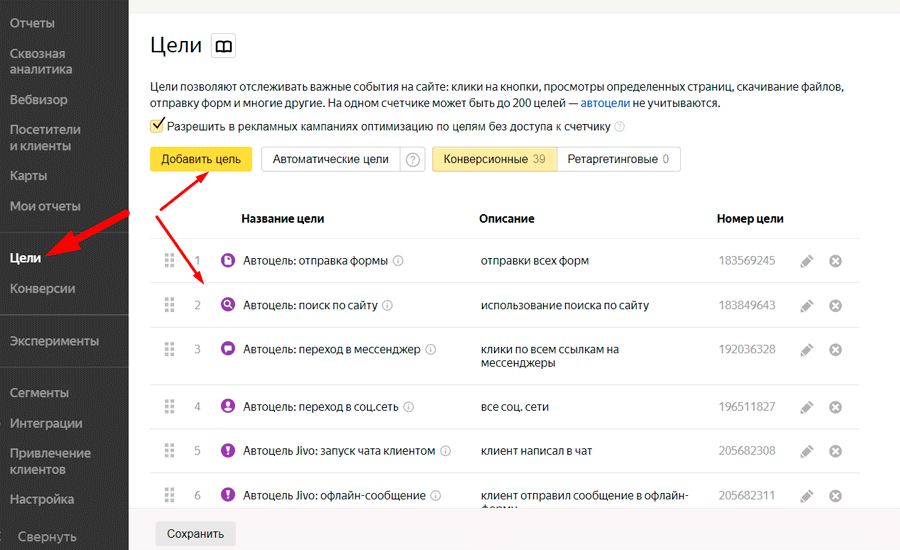Click info icon next to Автоцель: поиск по сайту

(x=387, y=305)
